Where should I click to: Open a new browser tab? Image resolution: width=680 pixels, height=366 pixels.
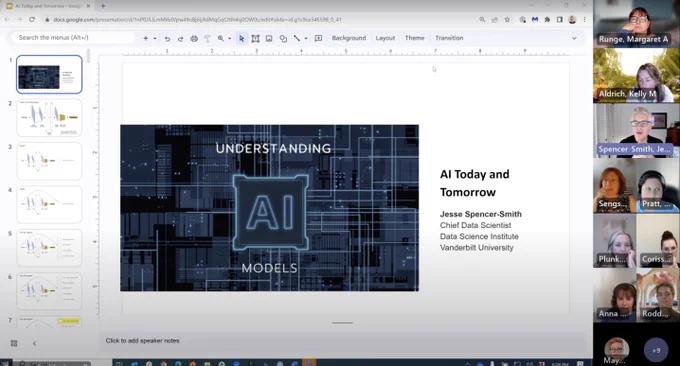pyautogui.click(x=103, y=6)
